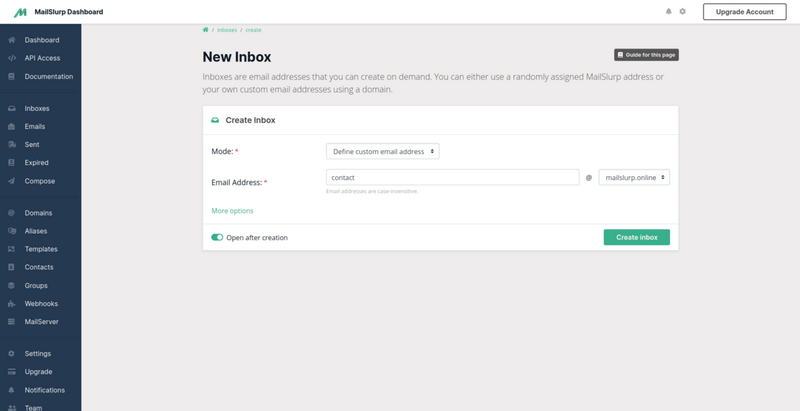The width and height of the screenshot is (800, 411).
Task: Open Webhooks menu item
Action: point(41,304)
